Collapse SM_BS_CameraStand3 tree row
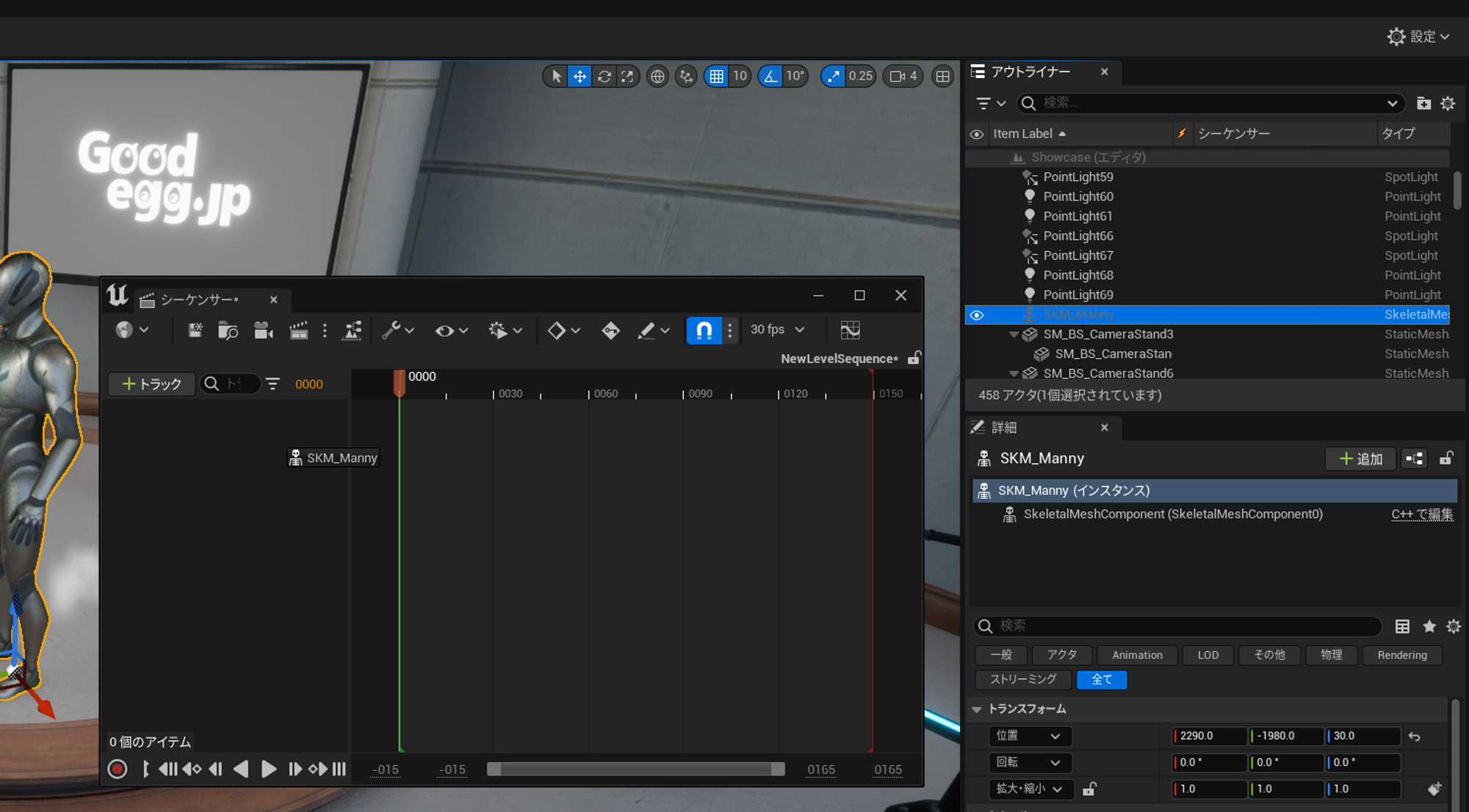1469x812 pixels. point(1014,334)
